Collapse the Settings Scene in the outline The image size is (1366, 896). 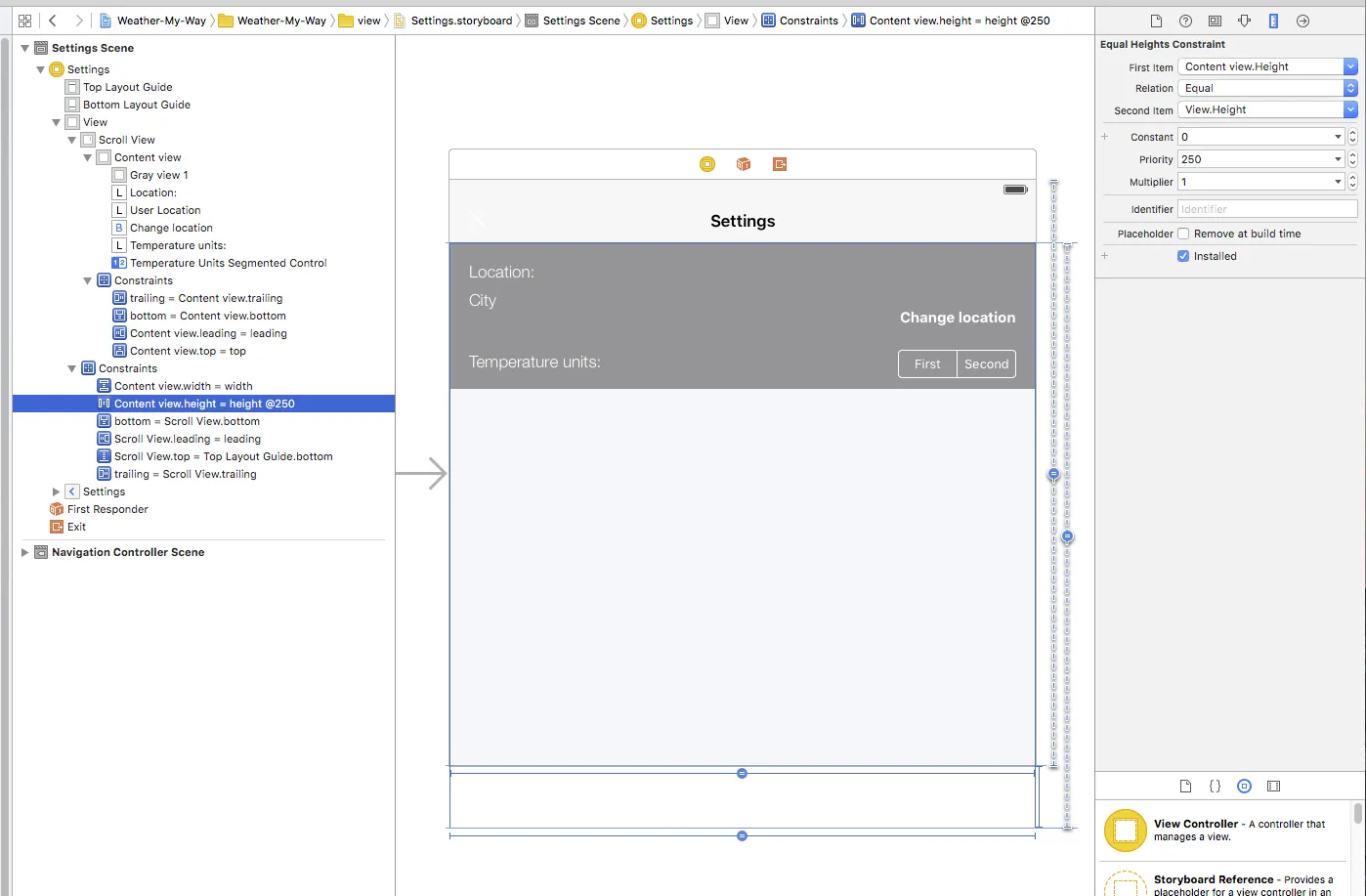[x=25, y=48]
